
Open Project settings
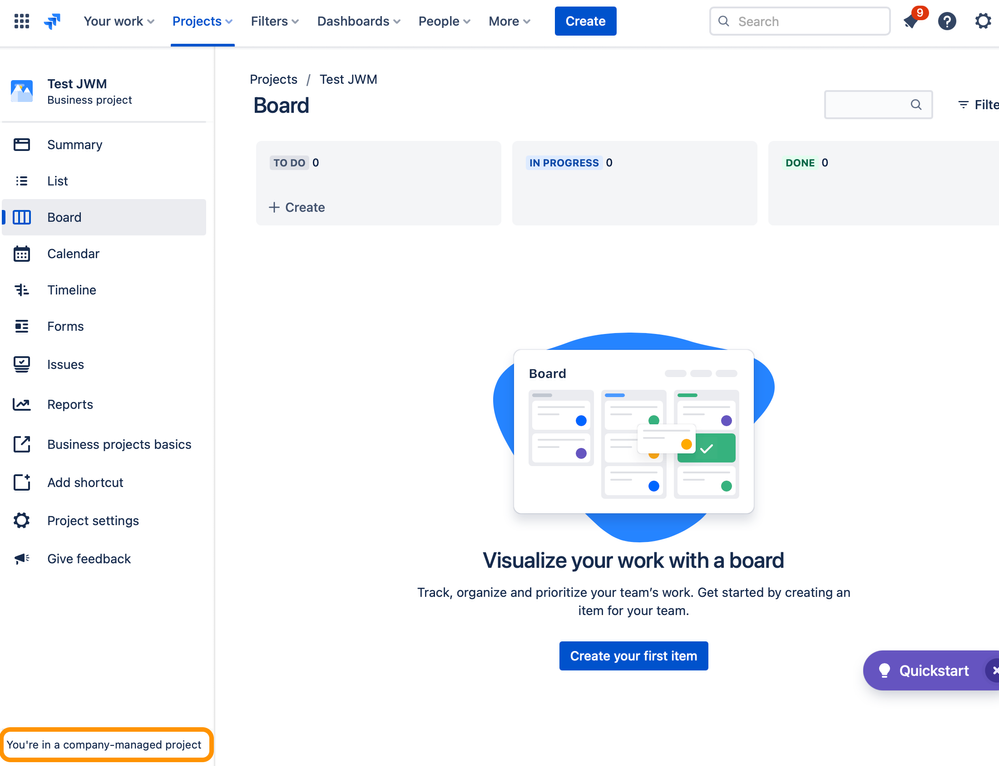(x=104, y=521)
